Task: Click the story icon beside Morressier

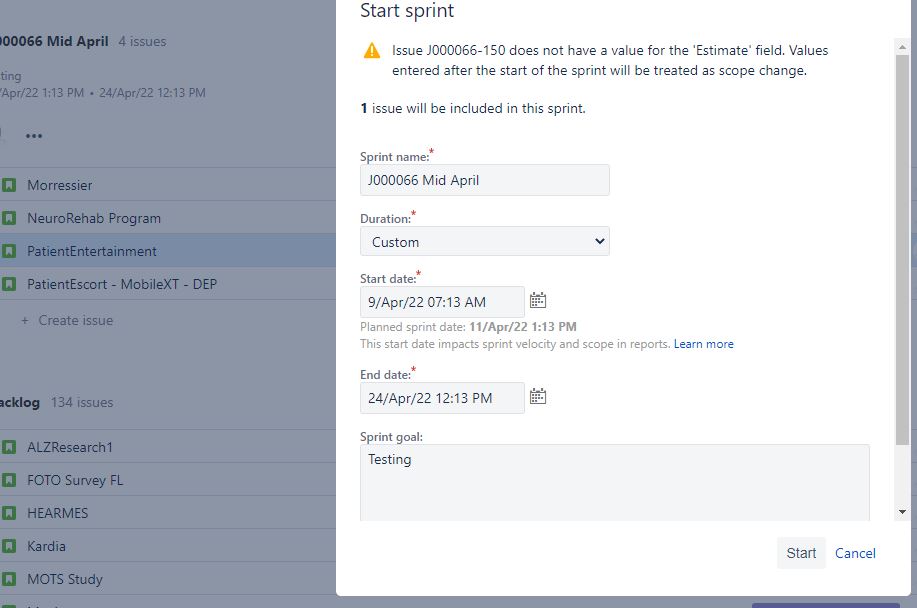Action: pos(9,185)
